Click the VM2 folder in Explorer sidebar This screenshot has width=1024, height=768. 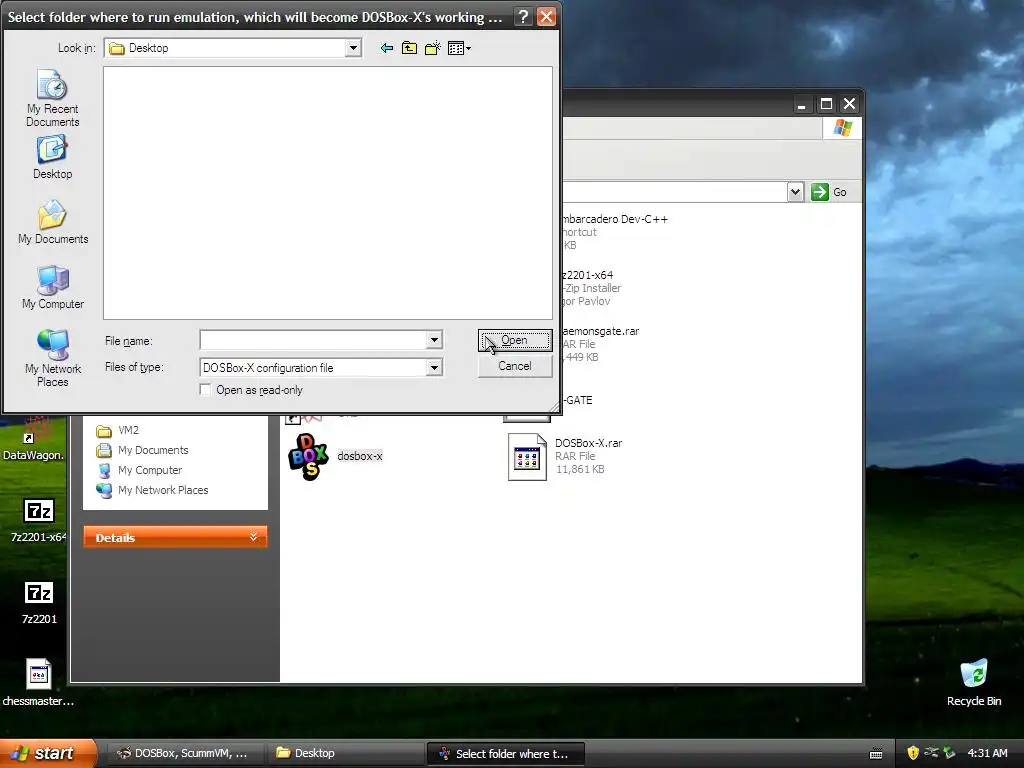point(128,430)
